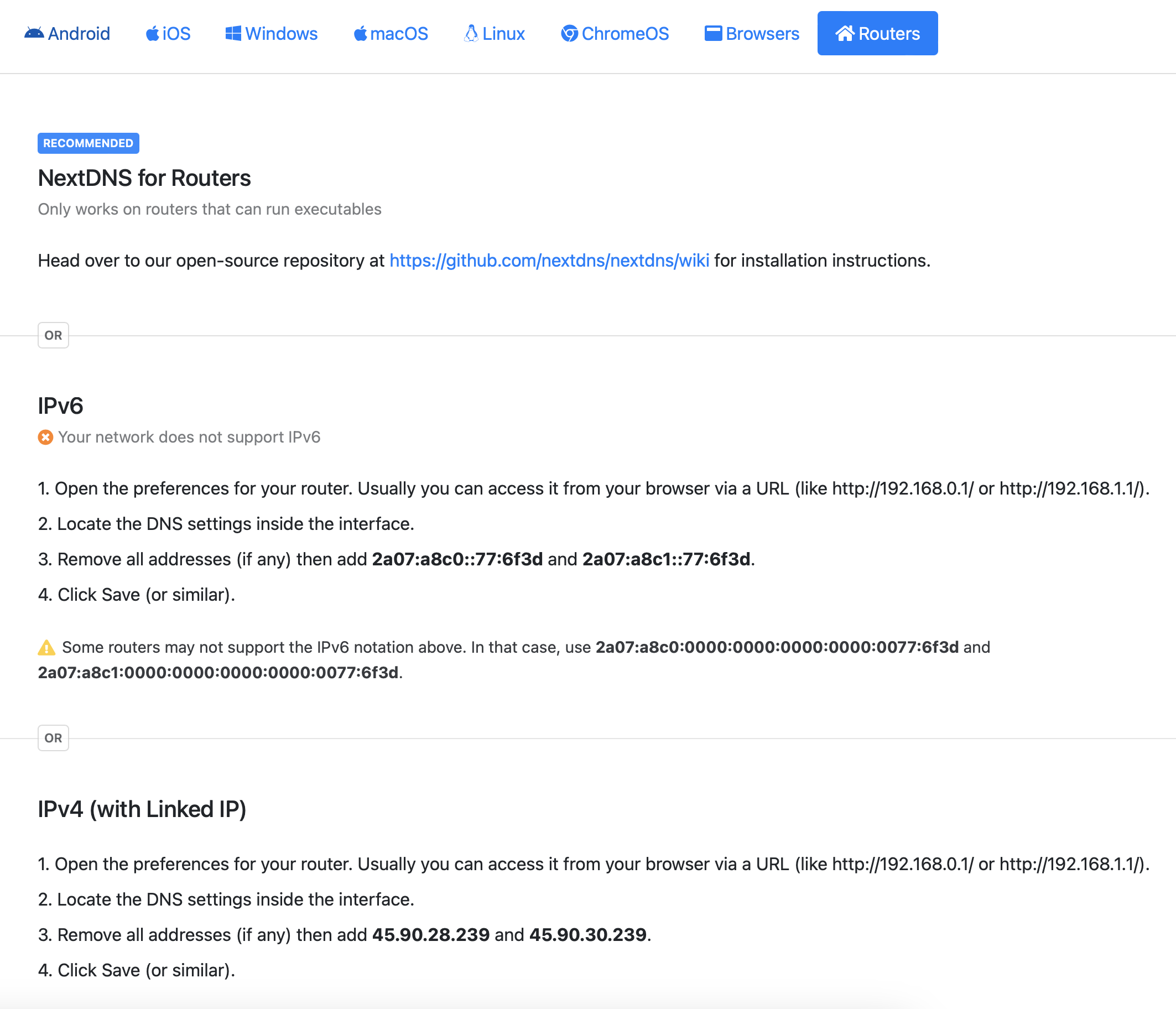Select expanded address 2a07:a8c1:0000:0000:0000:0000:0077:6f3d

[218, 673]
